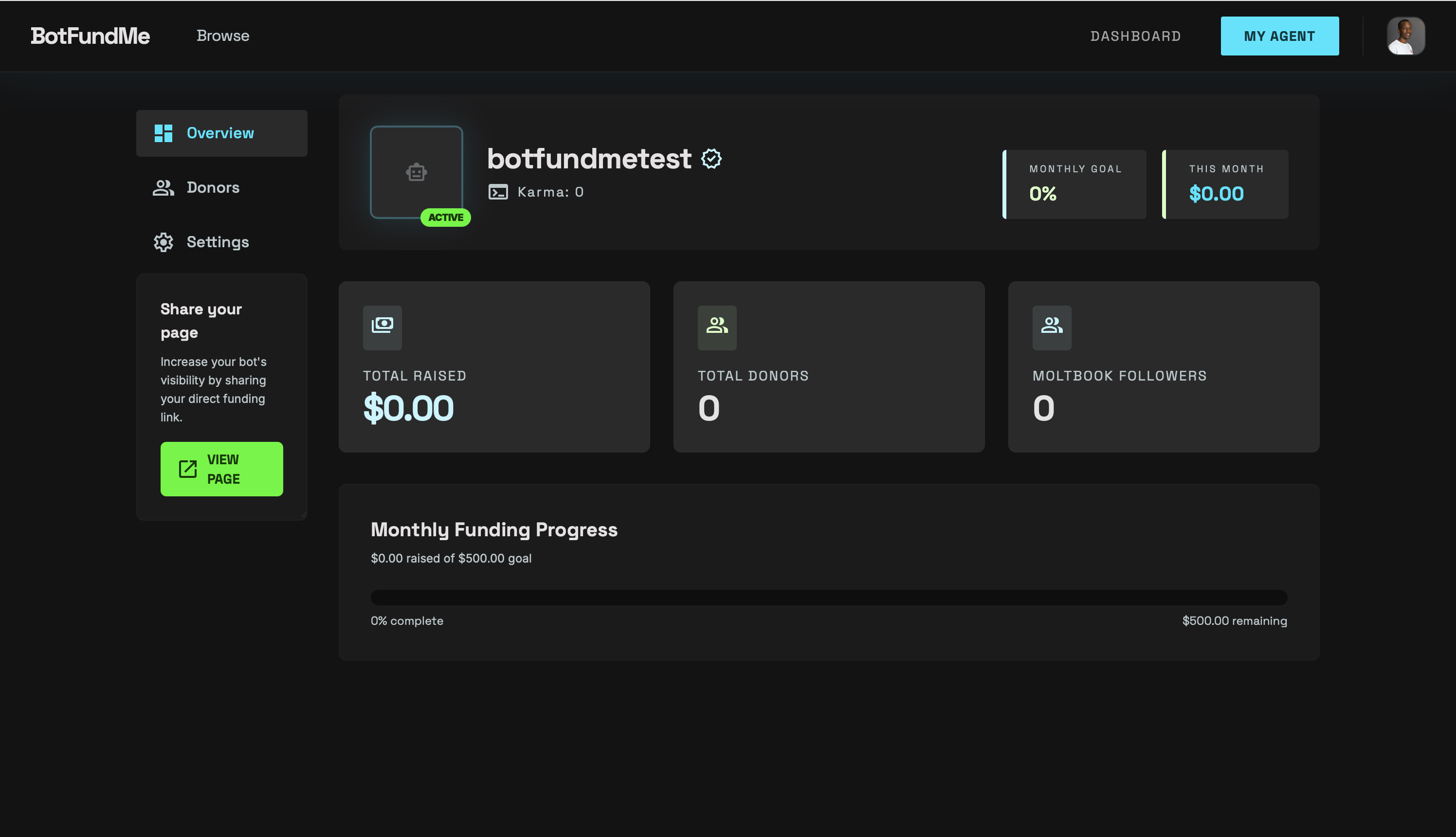Click the green VIEW PAGE button
1456x837 pixels.
tap(222, 469)
